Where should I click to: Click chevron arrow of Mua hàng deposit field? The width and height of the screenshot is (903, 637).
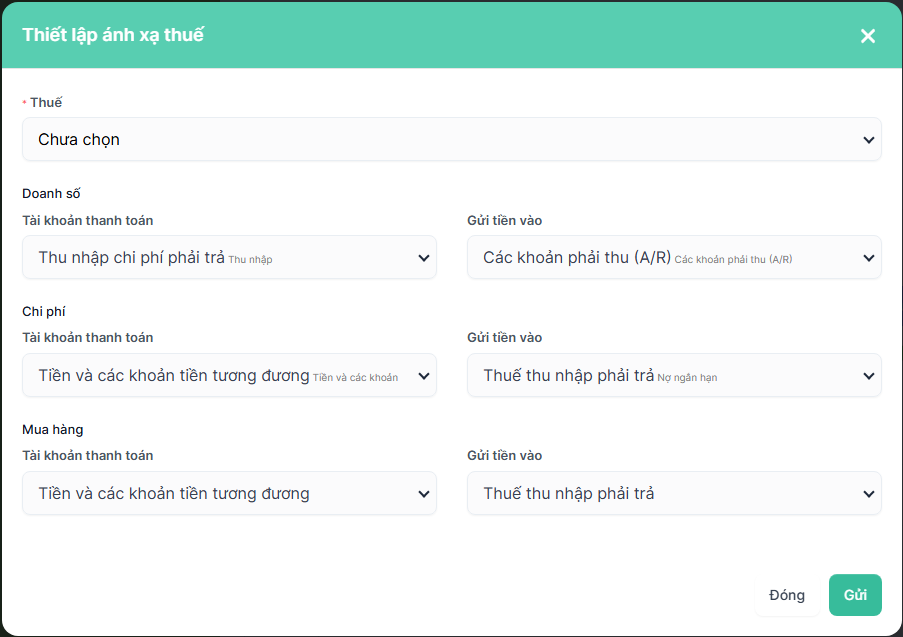[x=868, y=494]
